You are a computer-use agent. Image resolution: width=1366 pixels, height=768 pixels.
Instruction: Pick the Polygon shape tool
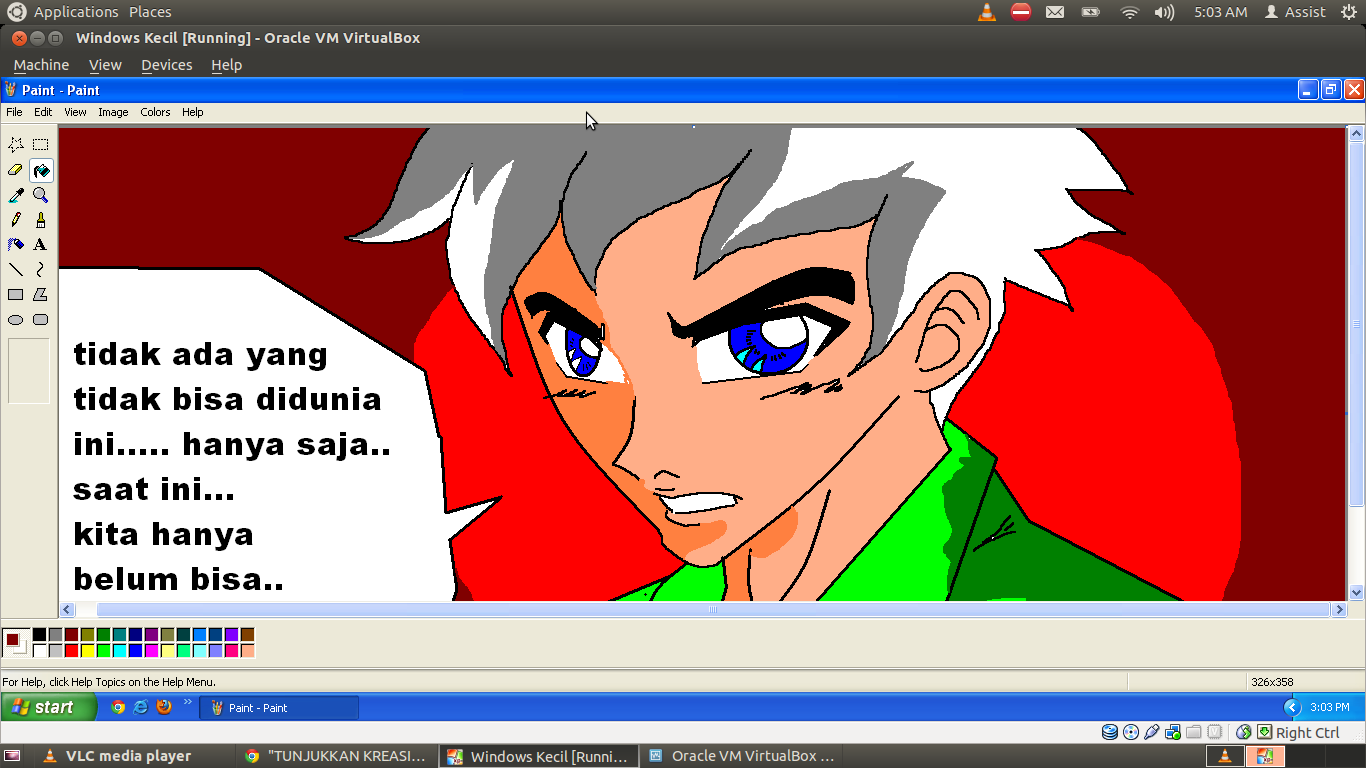click(x=41, y=295)
